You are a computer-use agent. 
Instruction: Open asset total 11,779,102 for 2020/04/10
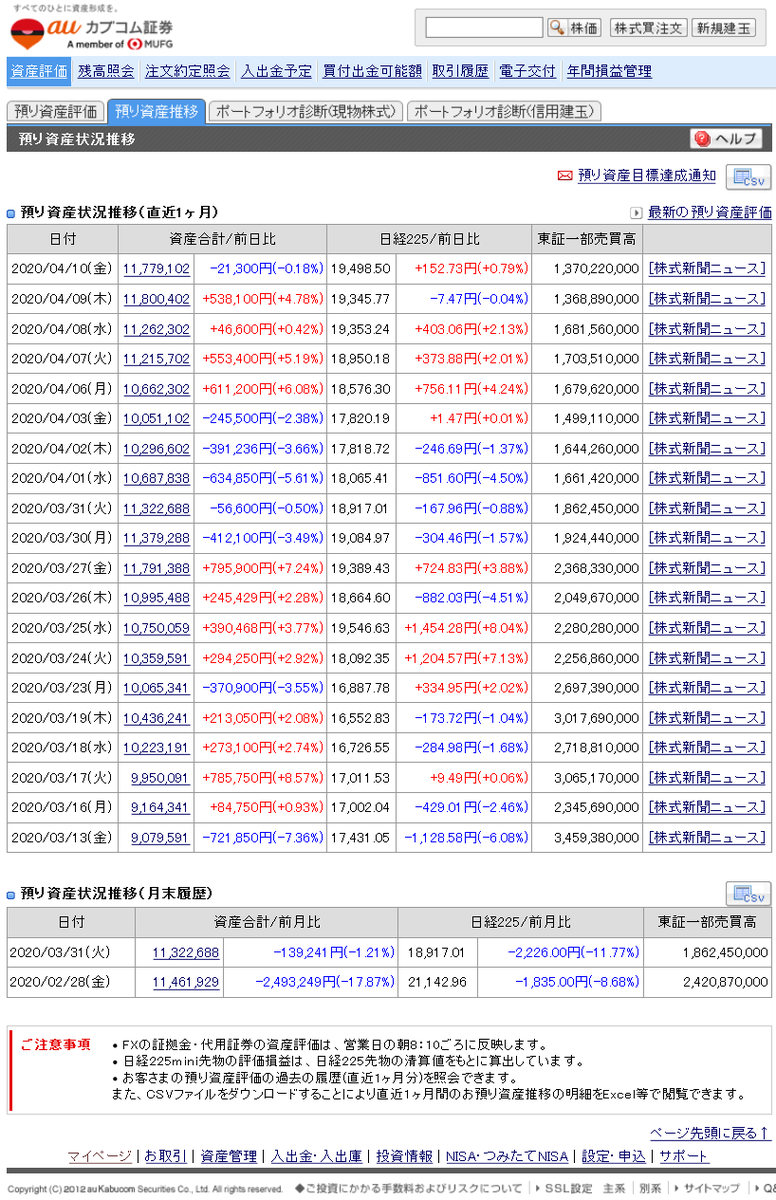(156, 269)
